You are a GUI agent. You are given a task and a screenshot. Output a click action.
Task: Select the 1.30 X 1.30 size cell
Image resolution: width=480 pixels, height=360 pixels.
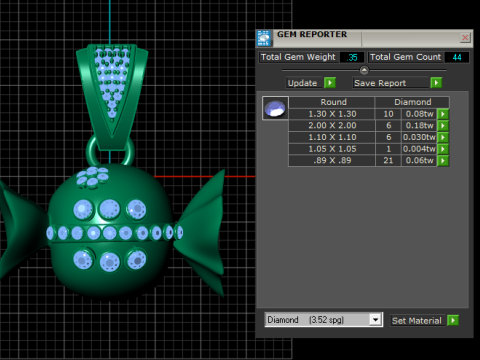click(332, 114)
